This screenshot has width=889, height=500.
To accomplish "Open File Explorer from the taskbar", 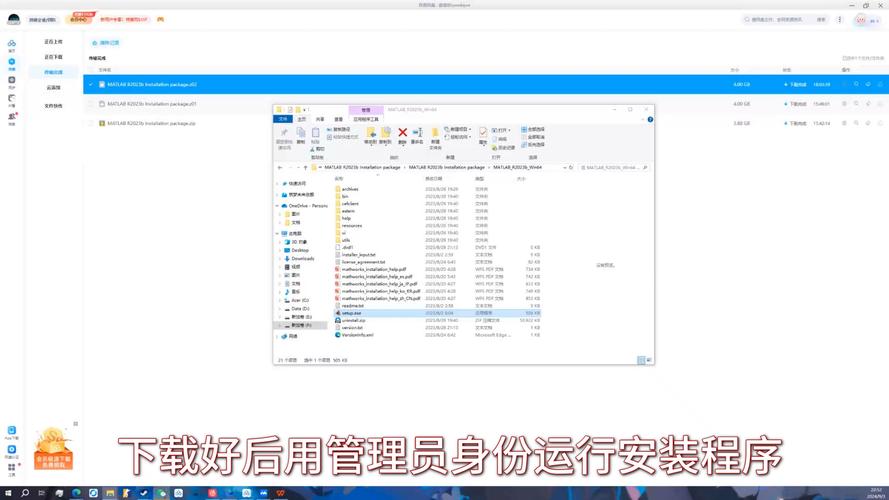I will click(110, 493).
